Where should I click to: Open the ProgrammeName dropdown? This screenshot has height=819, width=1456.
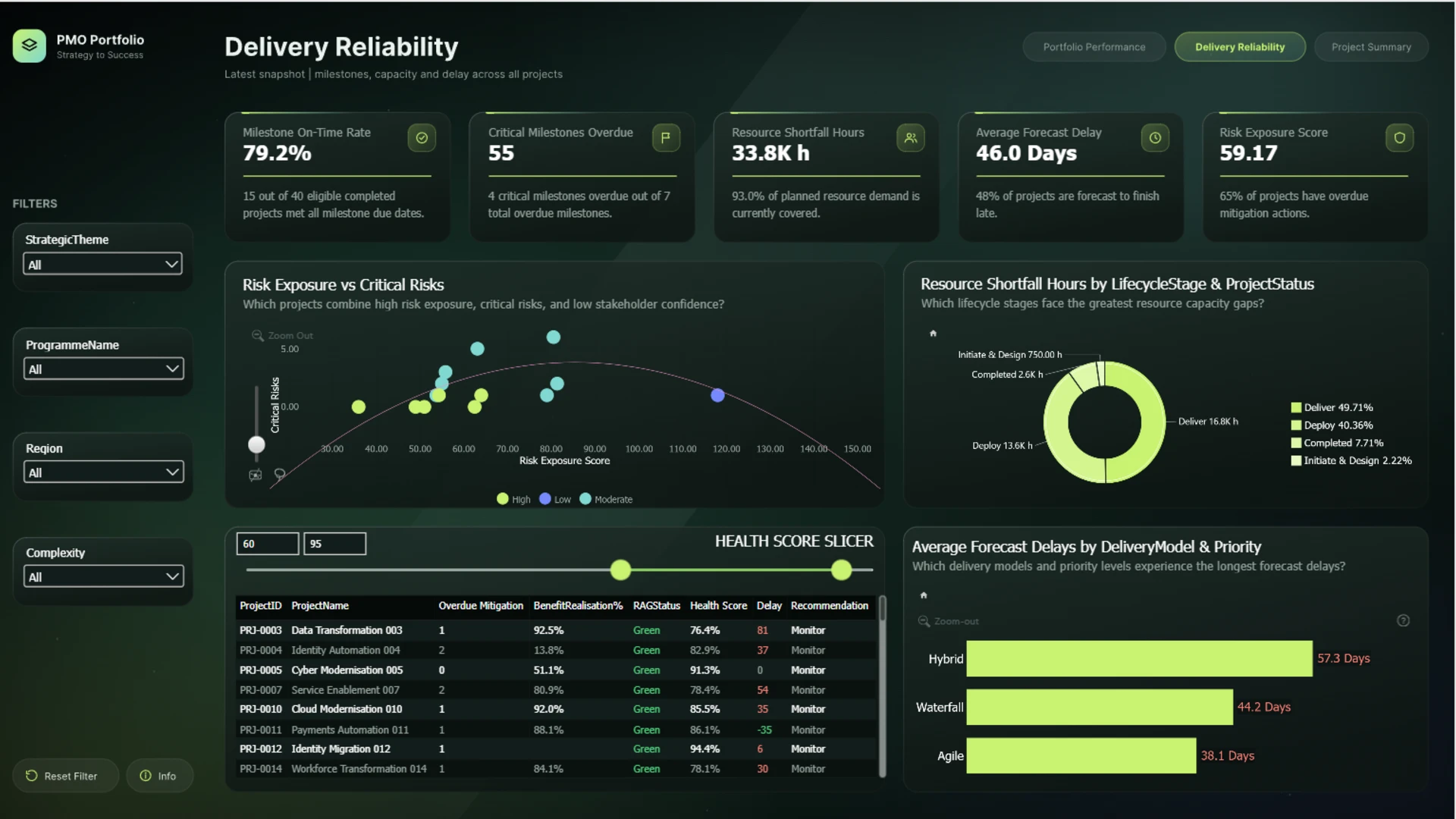103,369
